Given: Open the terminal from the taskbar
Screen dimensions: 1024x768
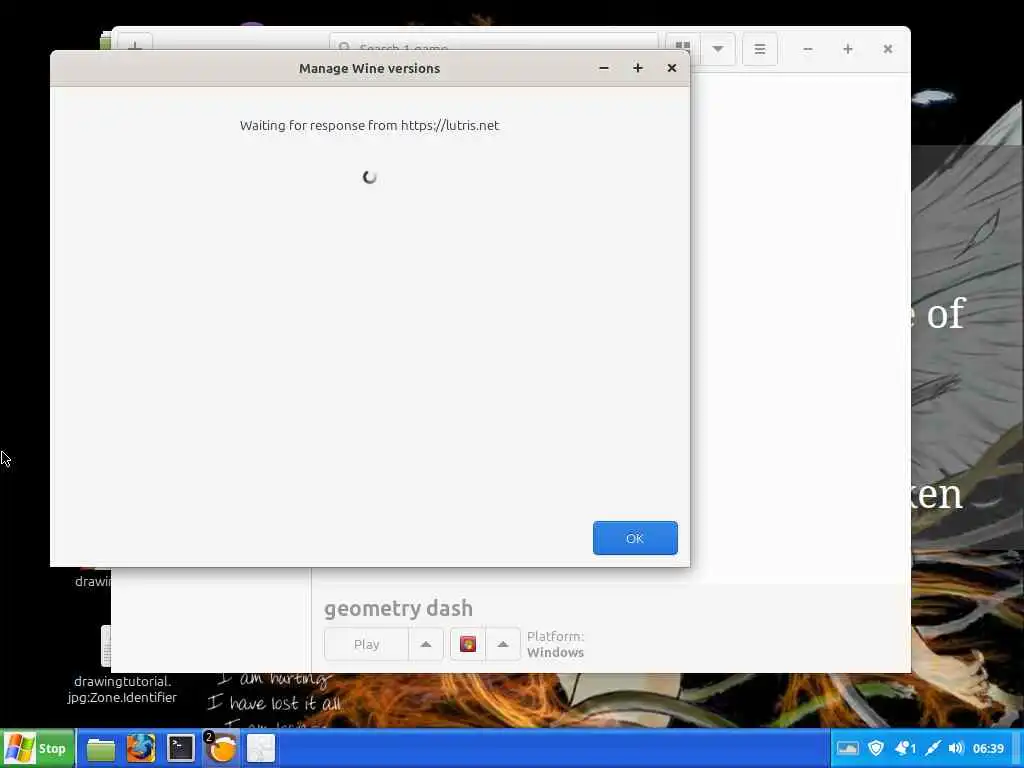Looking at the screenshot, I should (181, 748).
